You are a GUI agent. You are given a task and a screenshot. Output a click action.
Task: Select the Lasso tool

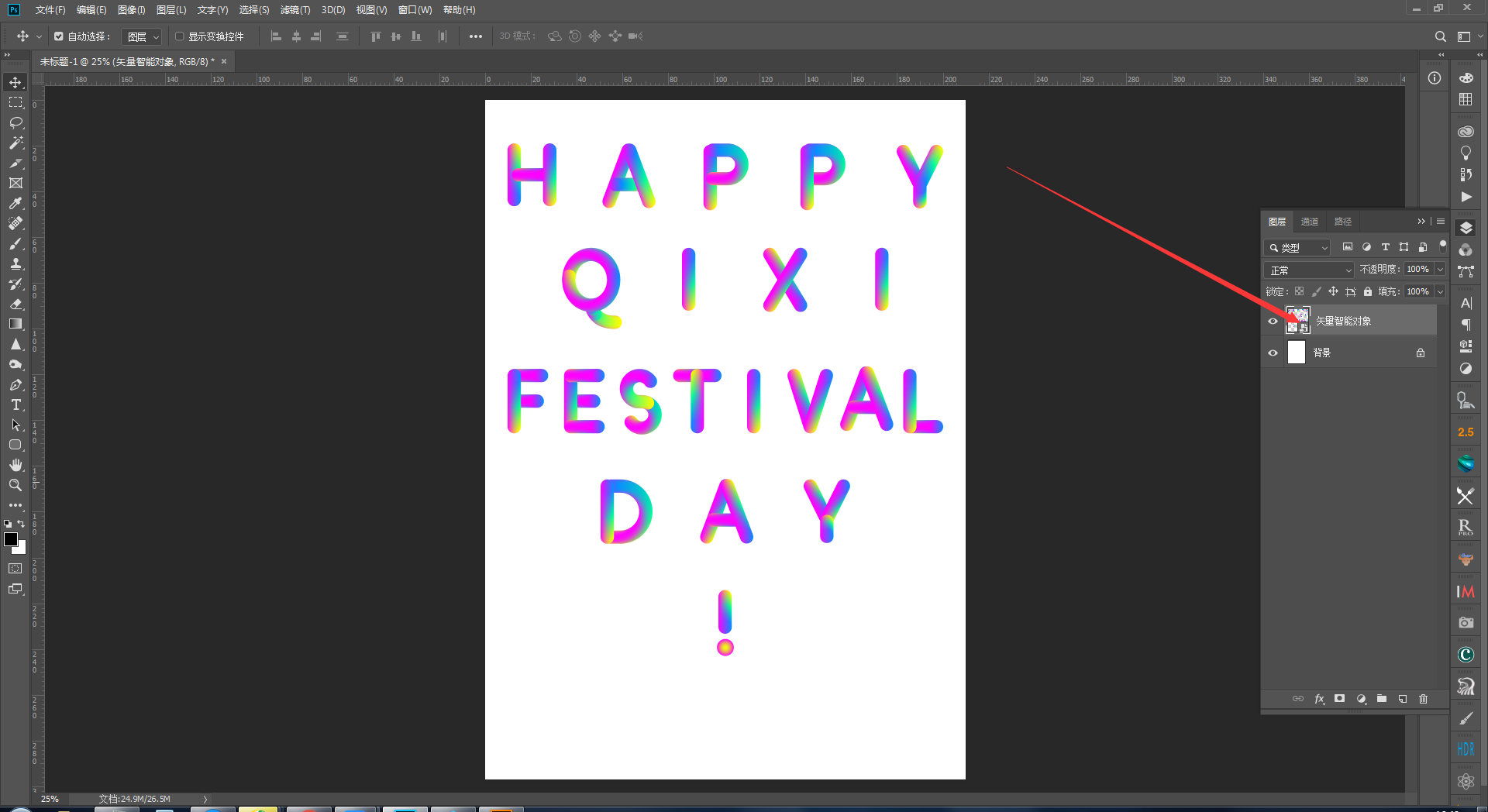(15, 122)
